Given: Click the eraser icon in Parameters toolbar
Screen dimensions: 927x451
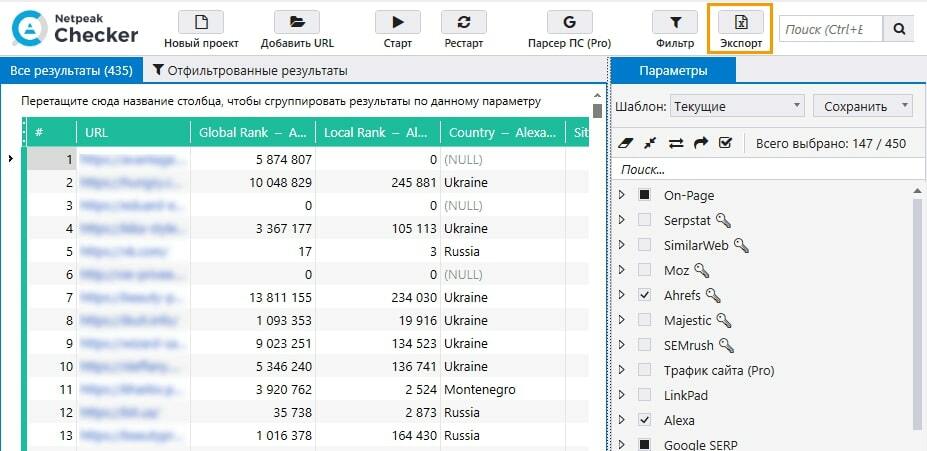Looking at the screenshot, I should click(626, 144).
